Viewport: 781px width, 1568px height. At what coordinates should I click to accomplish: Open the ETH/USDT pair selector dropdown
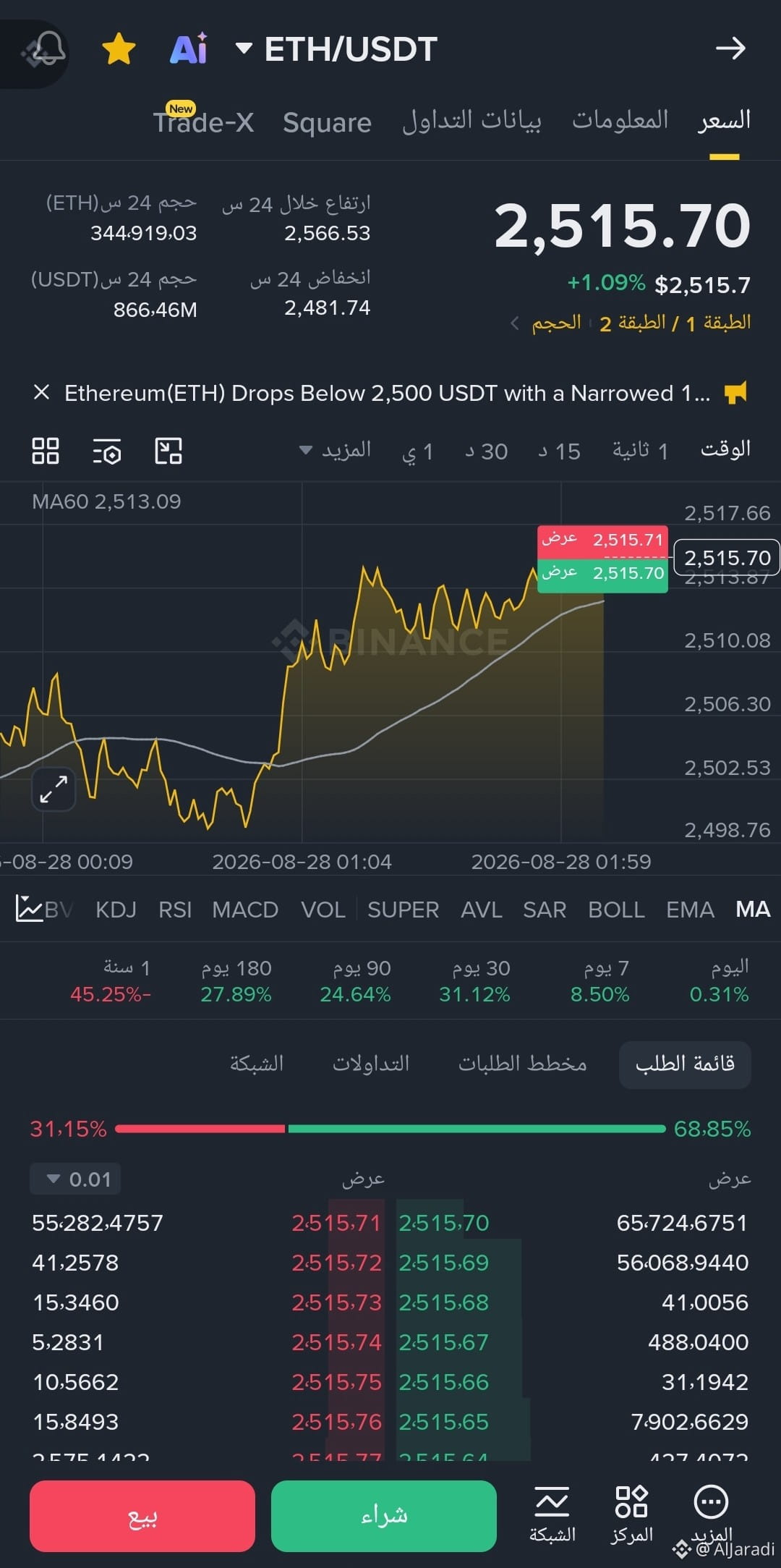[337, 49]
